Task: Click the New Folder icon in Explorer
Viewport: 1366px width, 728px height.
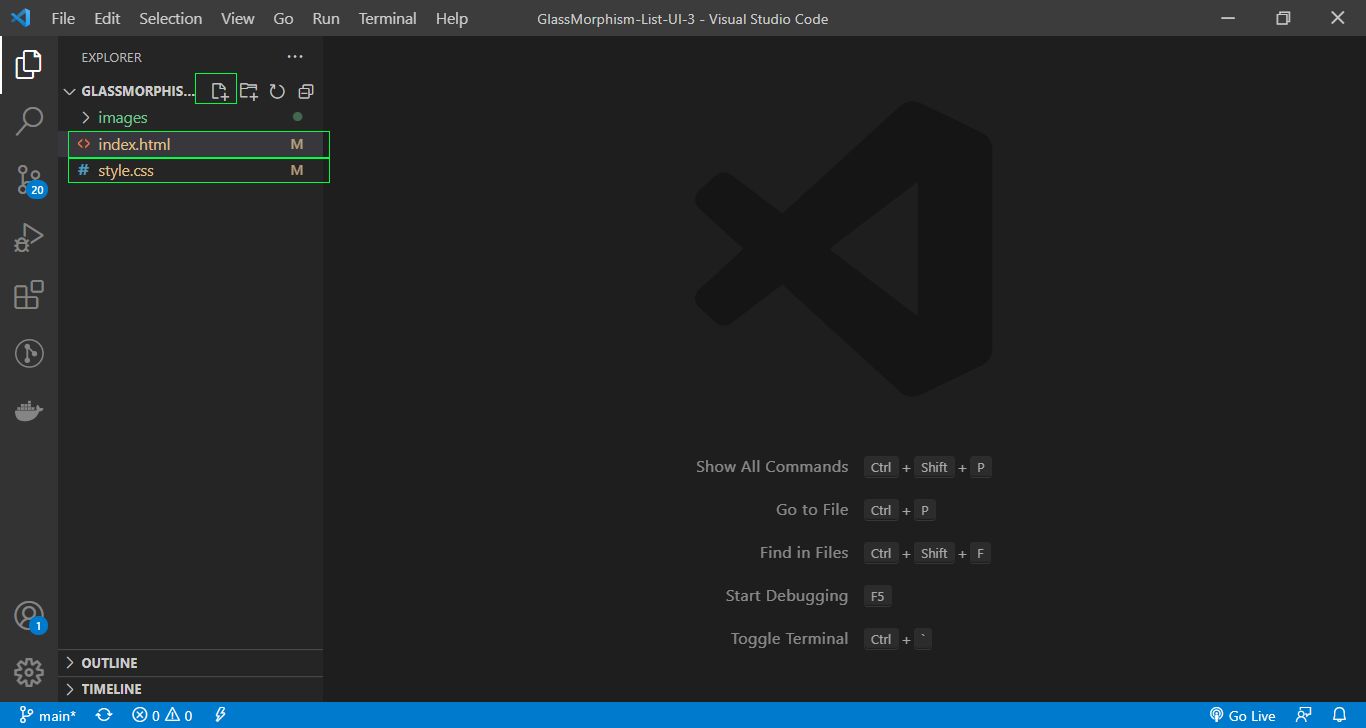Action: [x=249, y=91]
